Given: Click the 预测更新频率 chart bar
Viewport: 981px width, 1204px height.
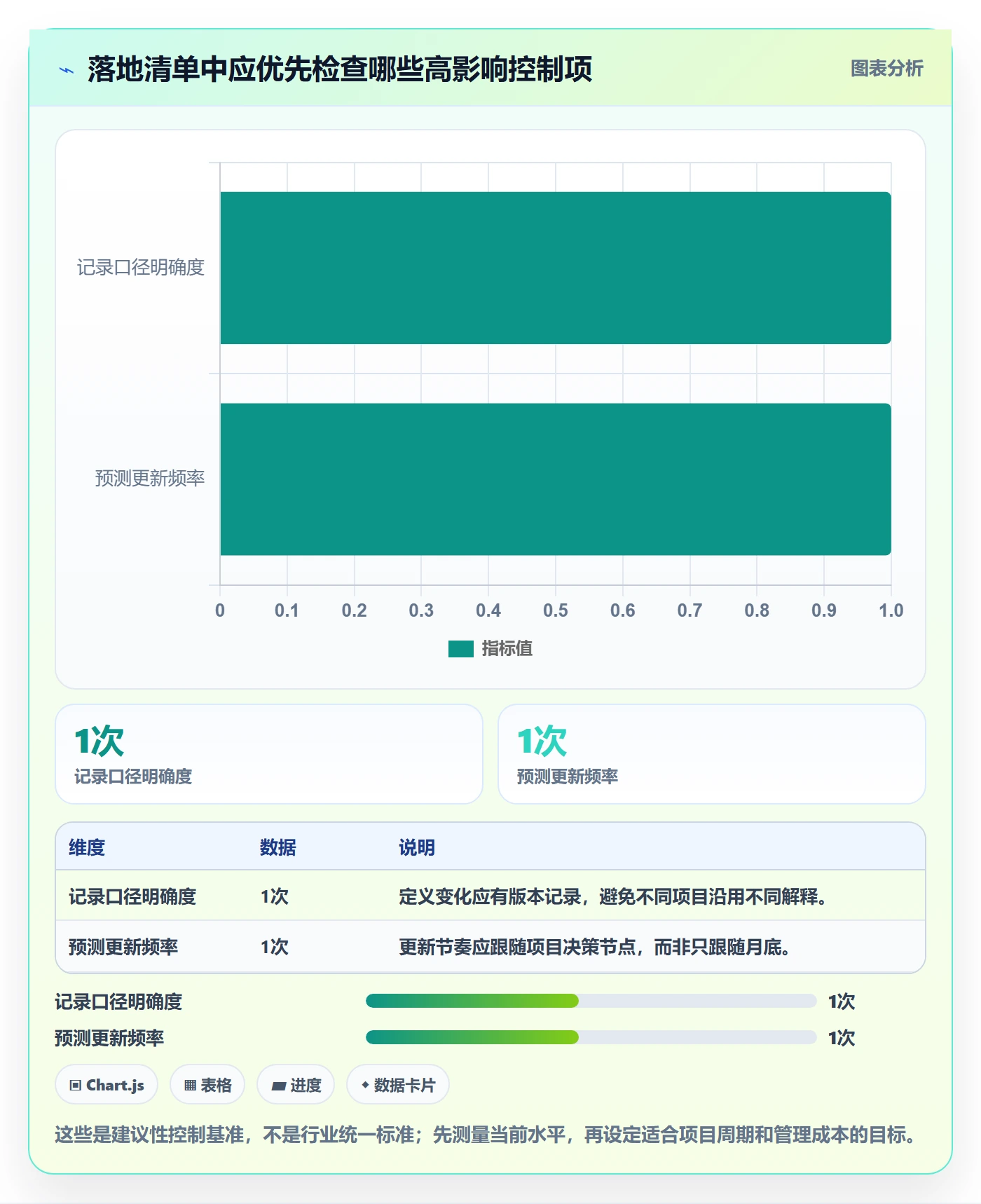Looking at the screenshot, I should coord(556,479).
